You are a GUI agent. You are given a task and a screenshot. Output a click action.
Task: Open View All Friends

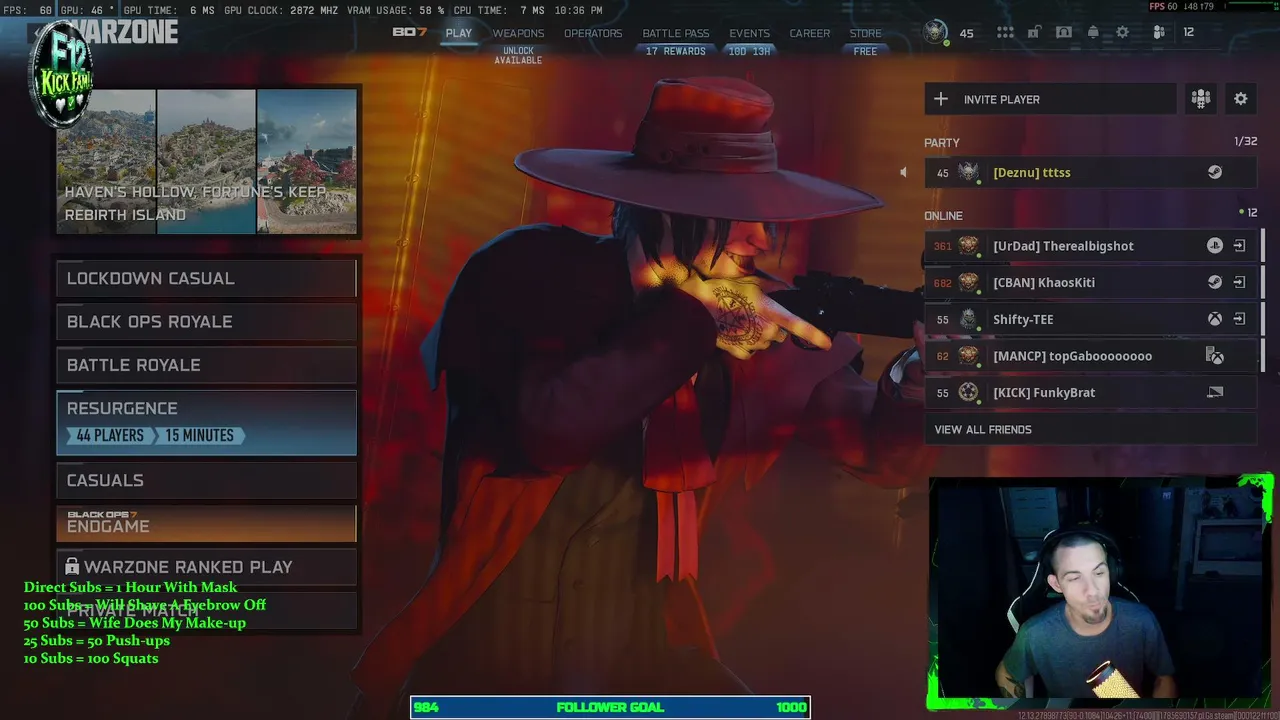[1090, 430]
